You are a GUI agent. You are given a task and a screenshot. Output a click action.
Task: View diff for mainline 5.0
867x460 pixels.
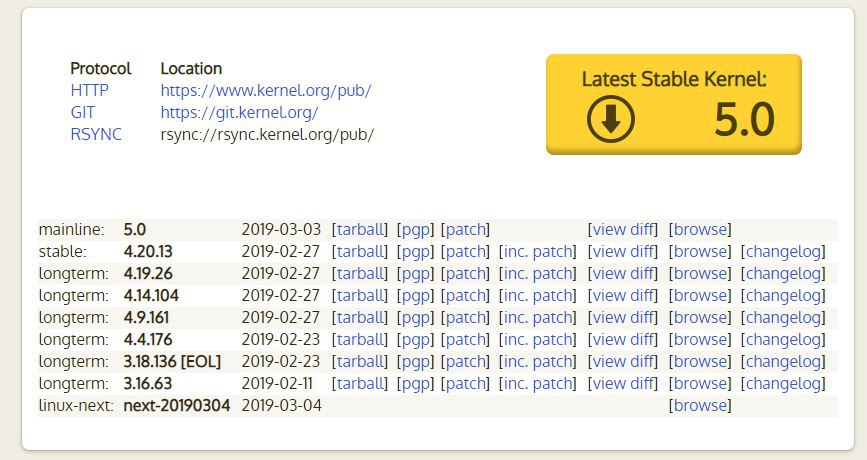[x=623, y=229]
